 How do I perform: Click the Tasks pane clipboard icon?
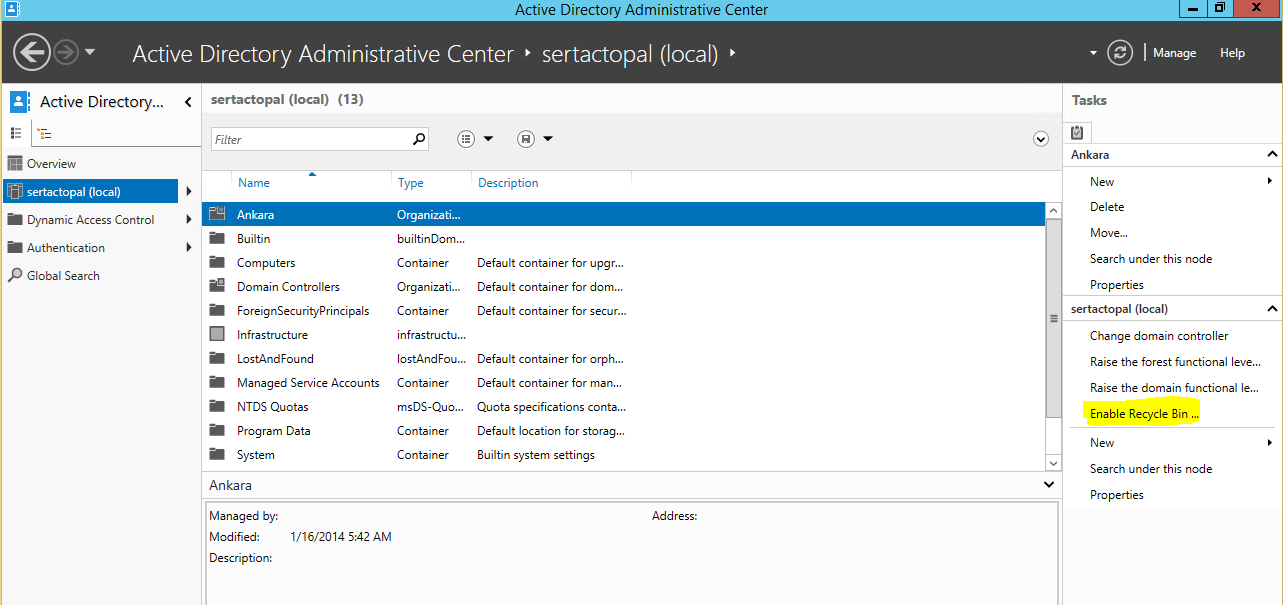pyautogui.click(x=1077, y=132)
